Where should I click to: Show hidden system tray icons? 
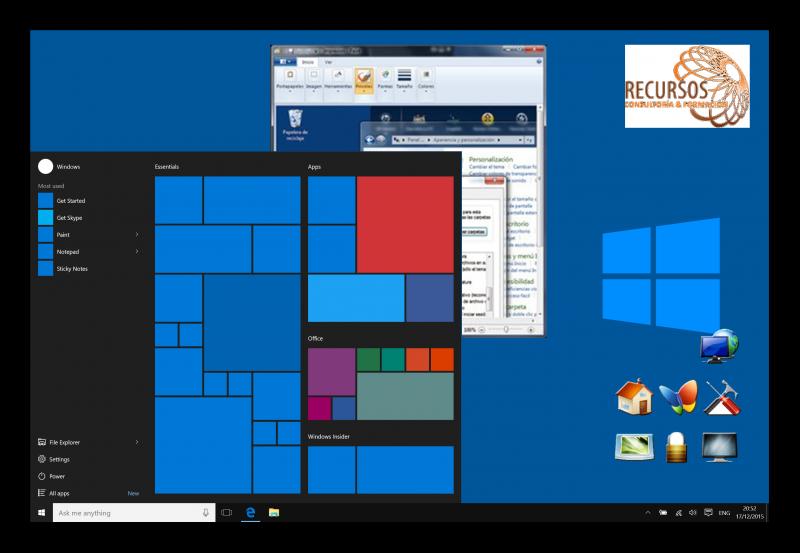click(x=648, y=513)
